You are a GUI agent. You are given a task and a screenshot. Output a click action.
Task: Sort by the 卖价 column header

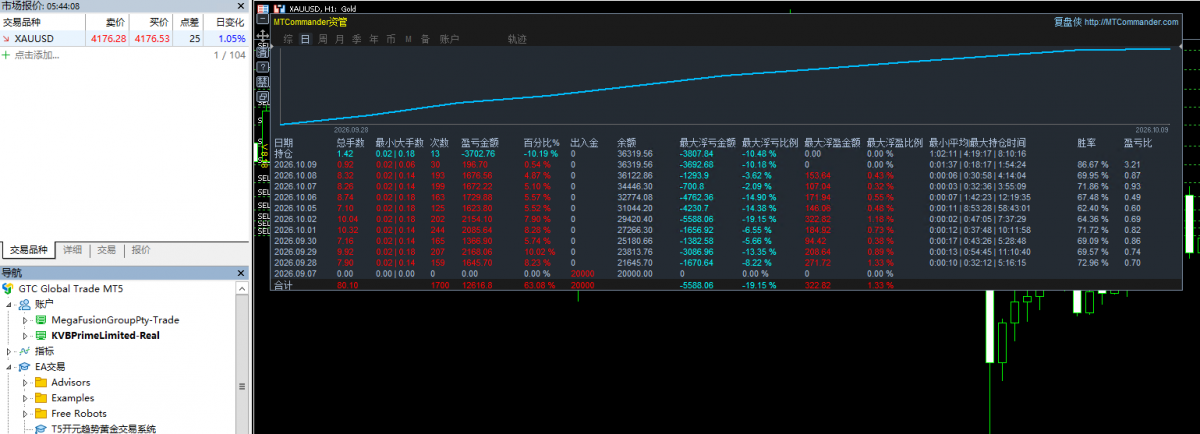108,21
